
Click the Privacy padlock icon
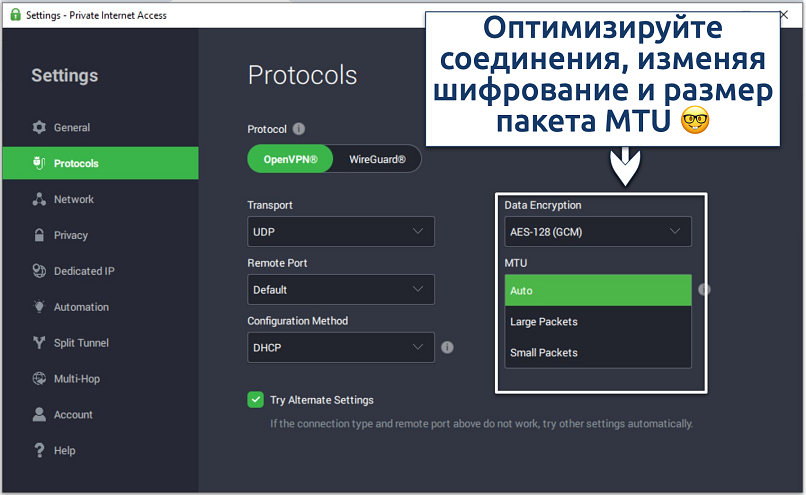[x=39, y=235]
